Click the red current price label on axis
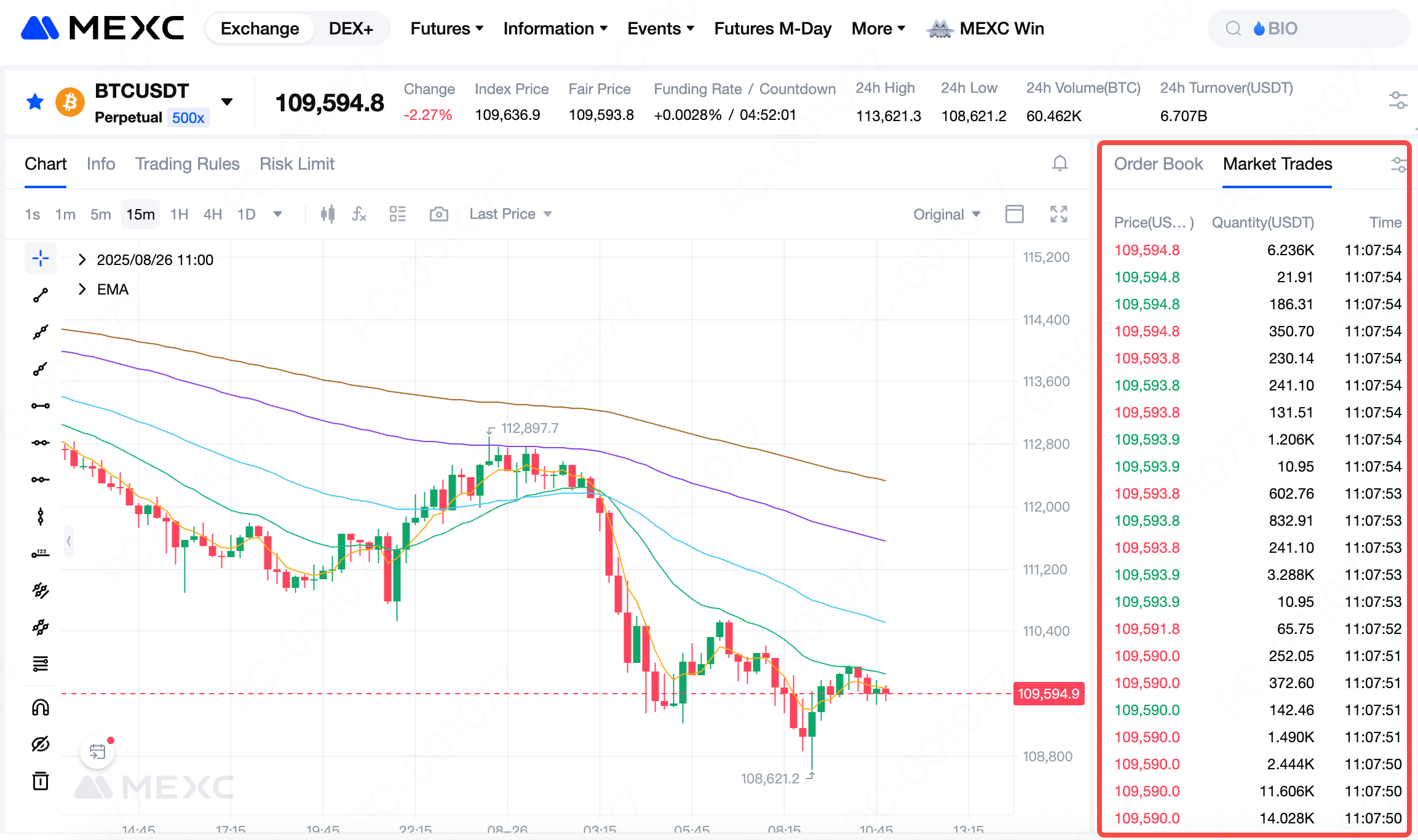Viewport: 1418px width, 840px height. (x=1048, y=694)
